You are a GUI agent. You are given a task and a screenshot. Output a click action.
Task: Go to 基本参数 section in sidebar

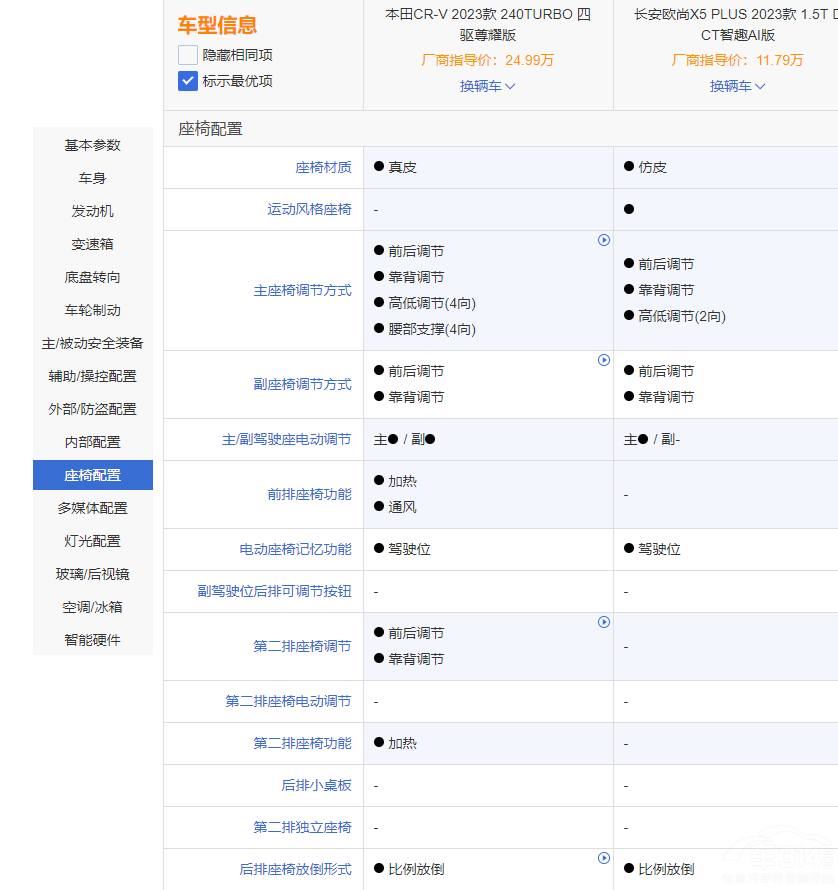[93, 145]
